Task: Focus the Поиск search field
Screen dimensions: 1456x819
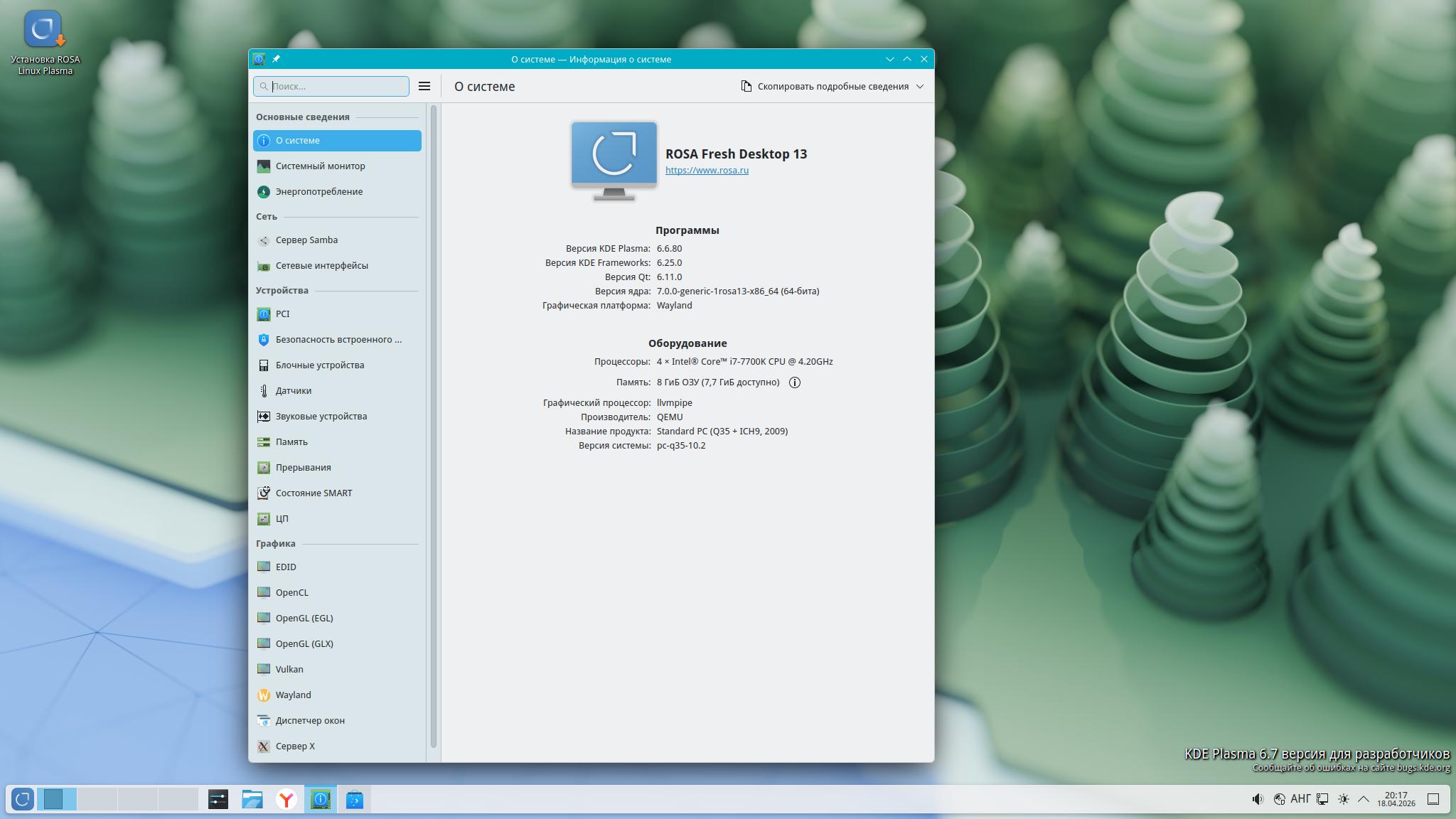Action: [x=331, y=86]
